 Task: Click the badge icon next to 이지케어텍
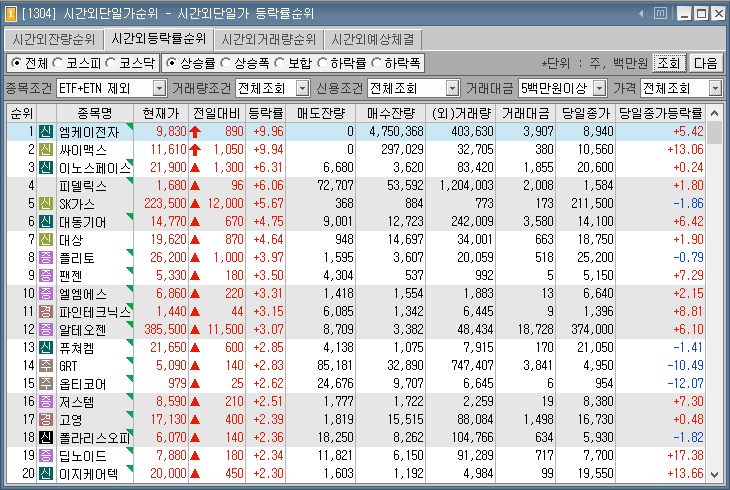[x=46, y=474]
